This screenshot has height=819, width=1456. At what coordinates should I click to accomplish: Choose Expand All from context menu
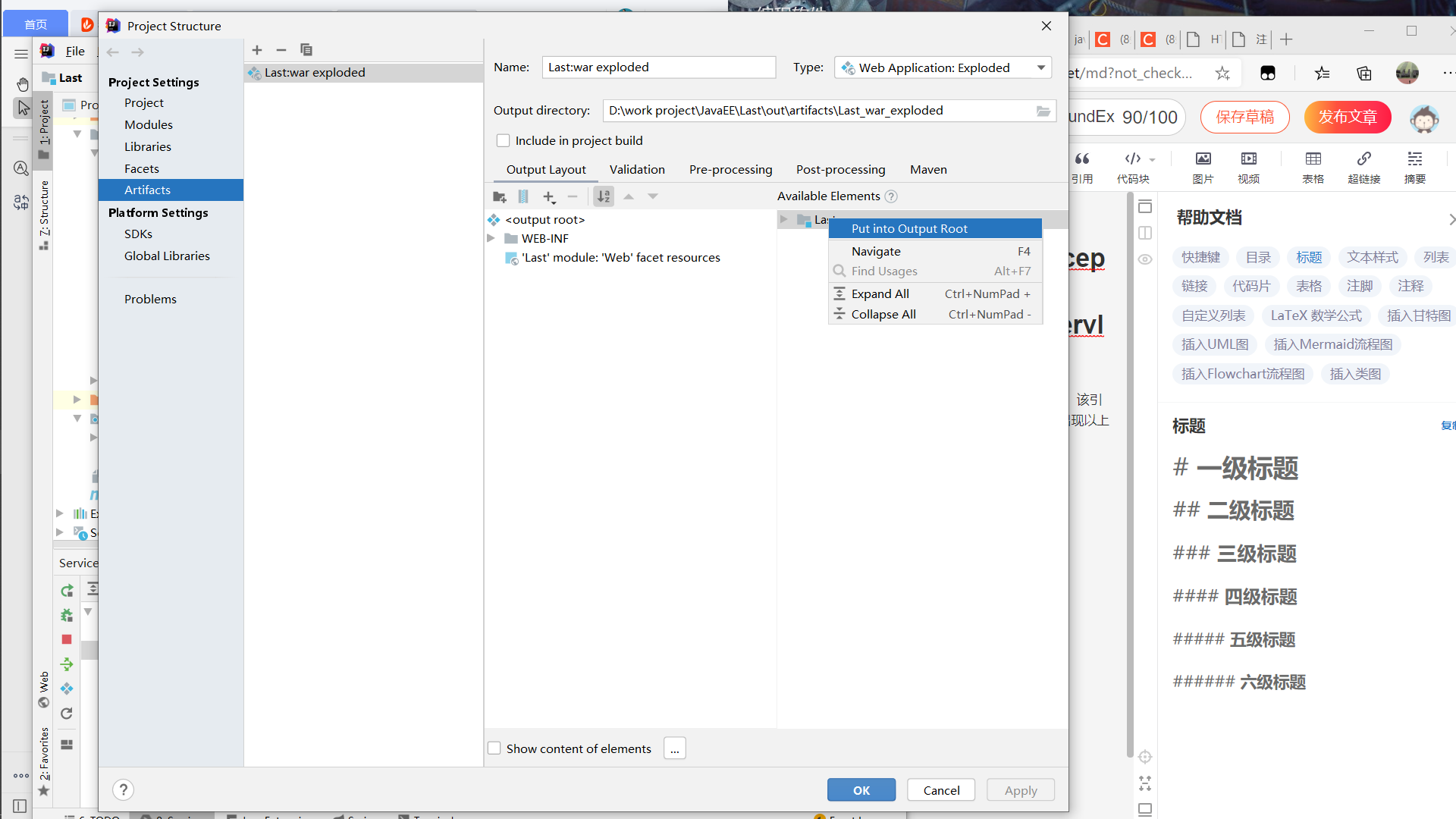[880, 293]
